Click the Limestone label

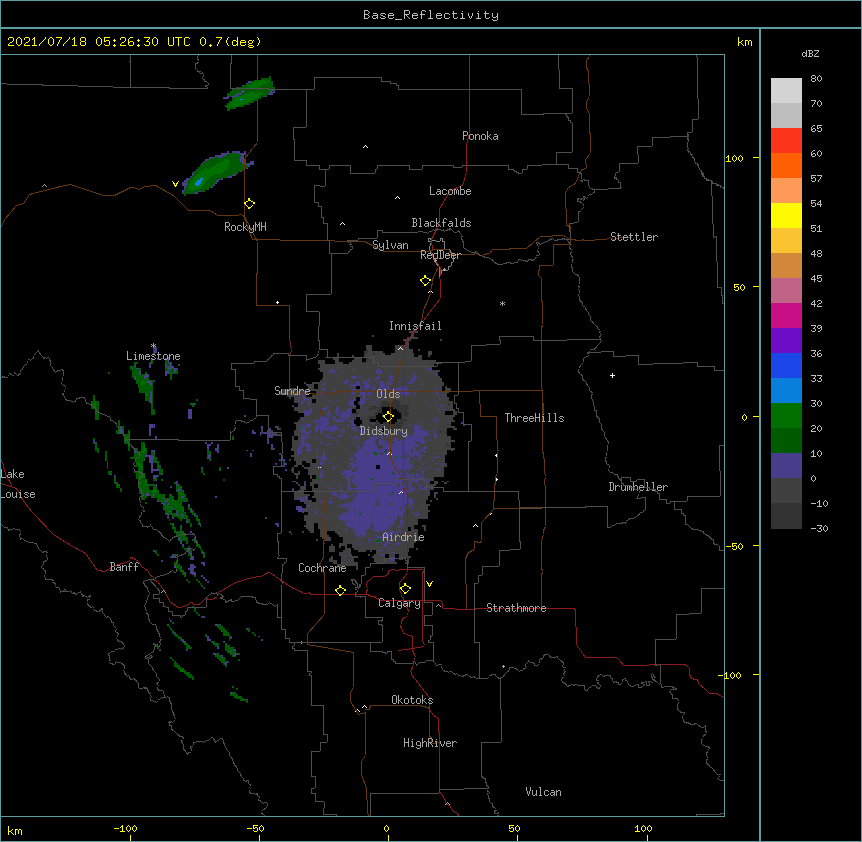coord(153,356)
